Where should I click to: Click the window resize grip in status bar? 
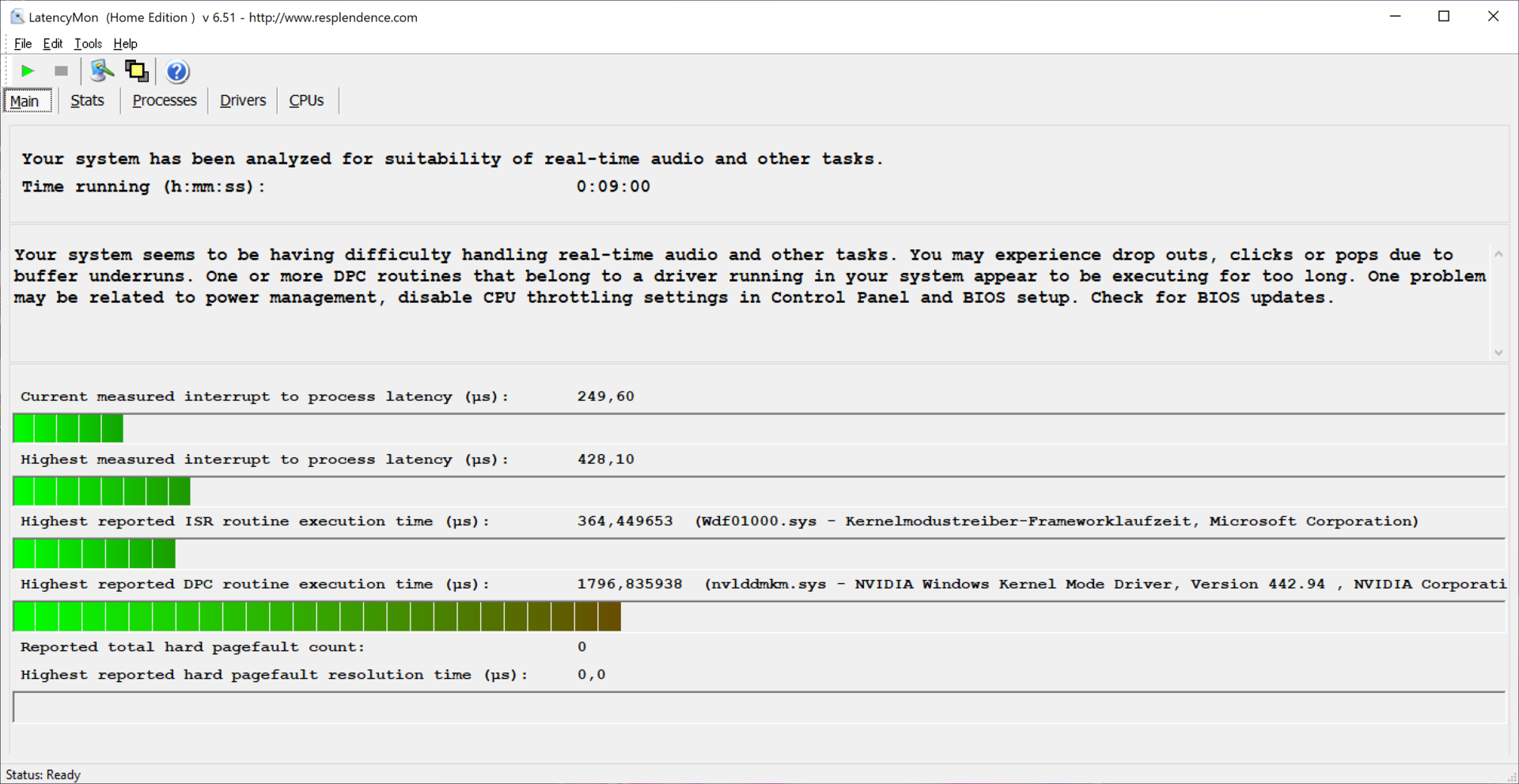pyautogui.click(x=1511, y=777)
